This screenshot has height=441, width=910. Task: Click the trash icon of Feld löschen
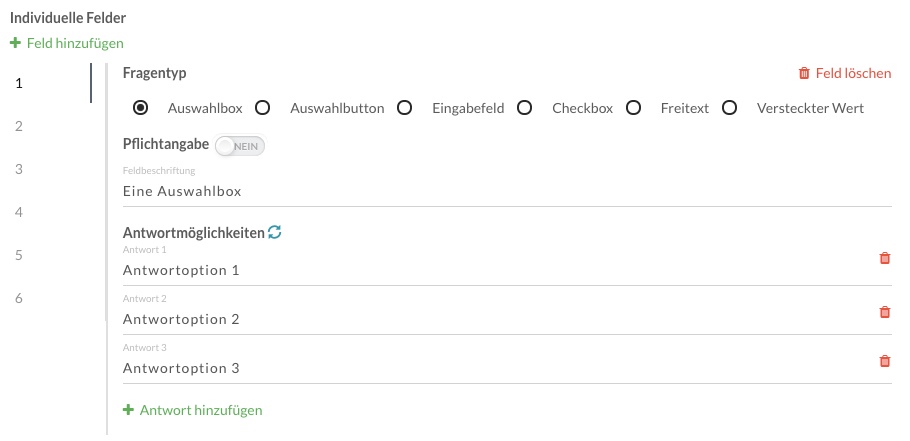[x=804, y=73]
